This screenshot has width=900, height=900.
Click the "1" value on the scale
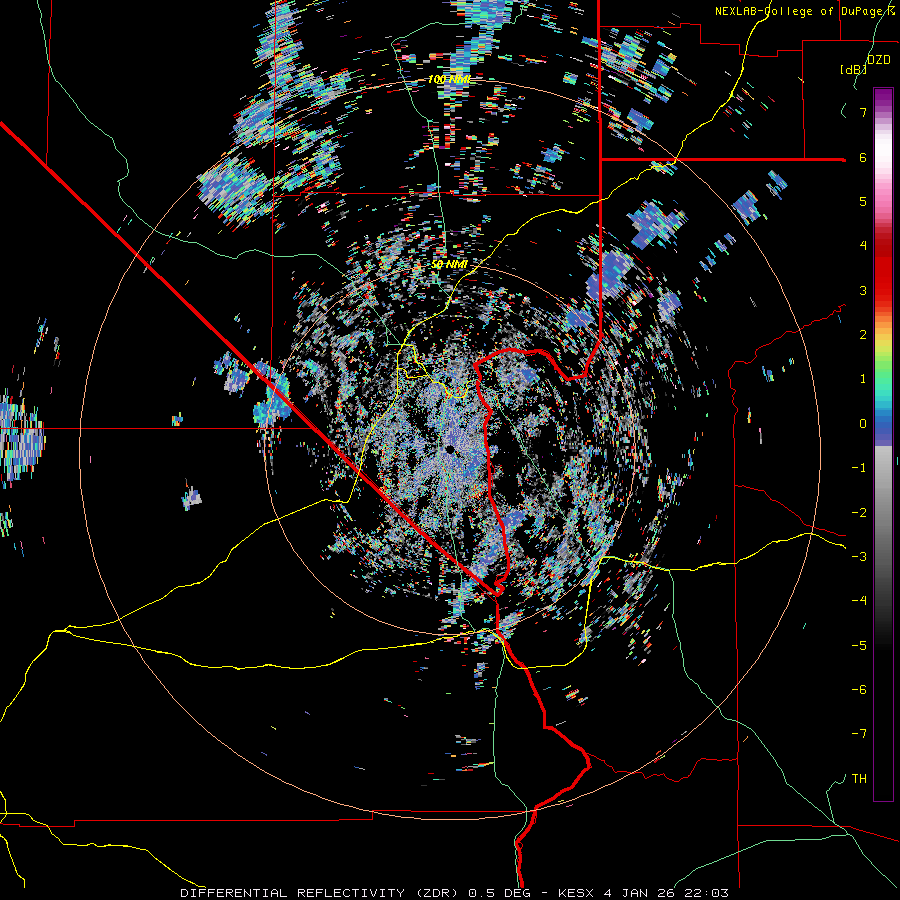tap(863, 379)
